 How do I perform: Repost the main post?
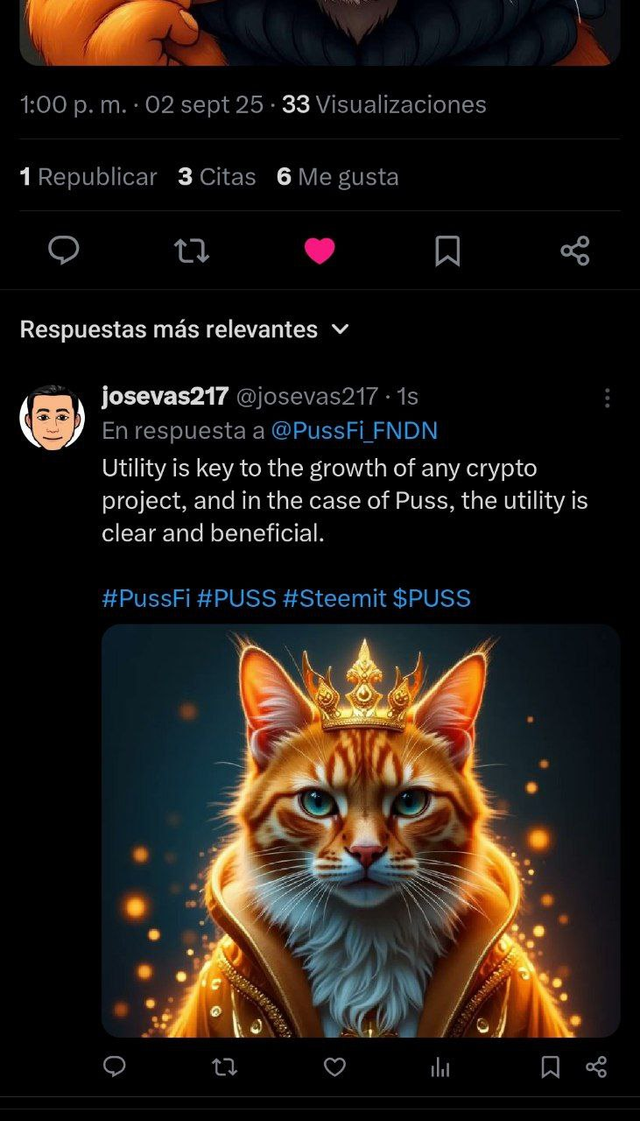[x=191, y=250]
